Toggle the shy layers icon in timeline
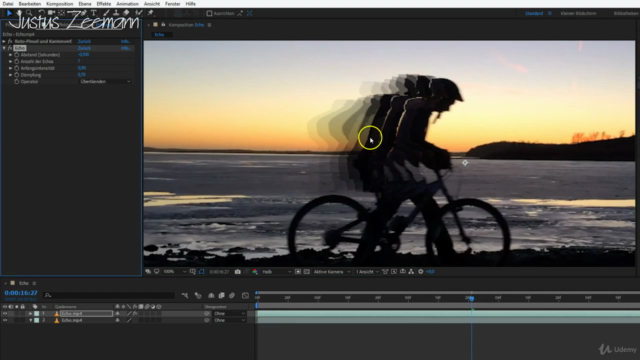640x360 pixels. (211, 295)
